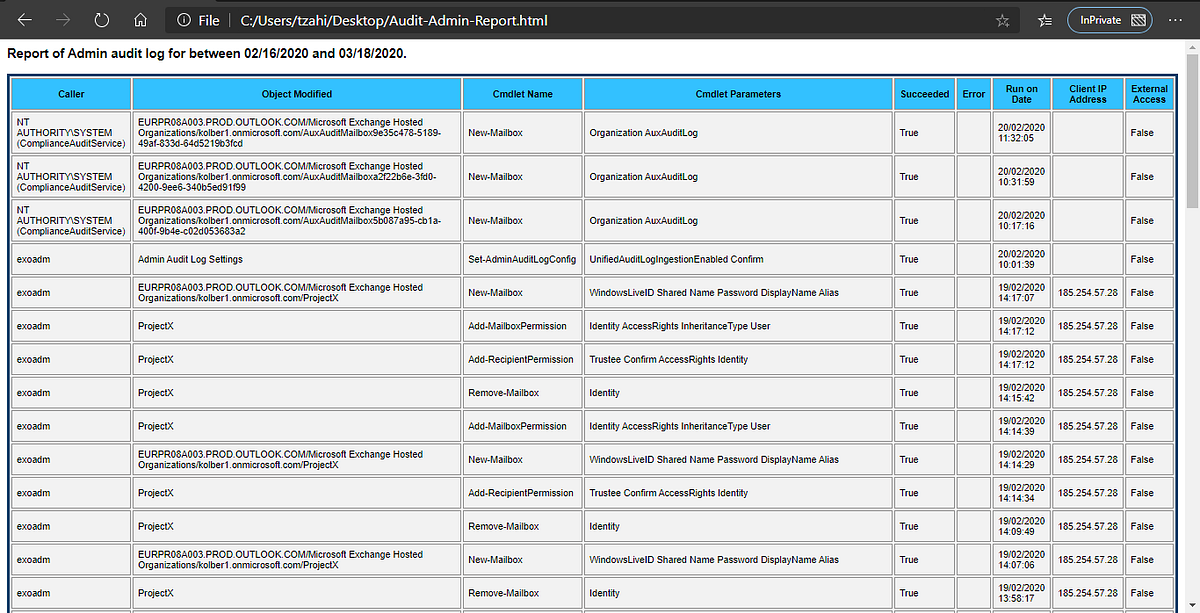Select the Set-AdminAuditLogConfig cell
This screenshot has height=613, width=1200.
[x=521, y=259]
